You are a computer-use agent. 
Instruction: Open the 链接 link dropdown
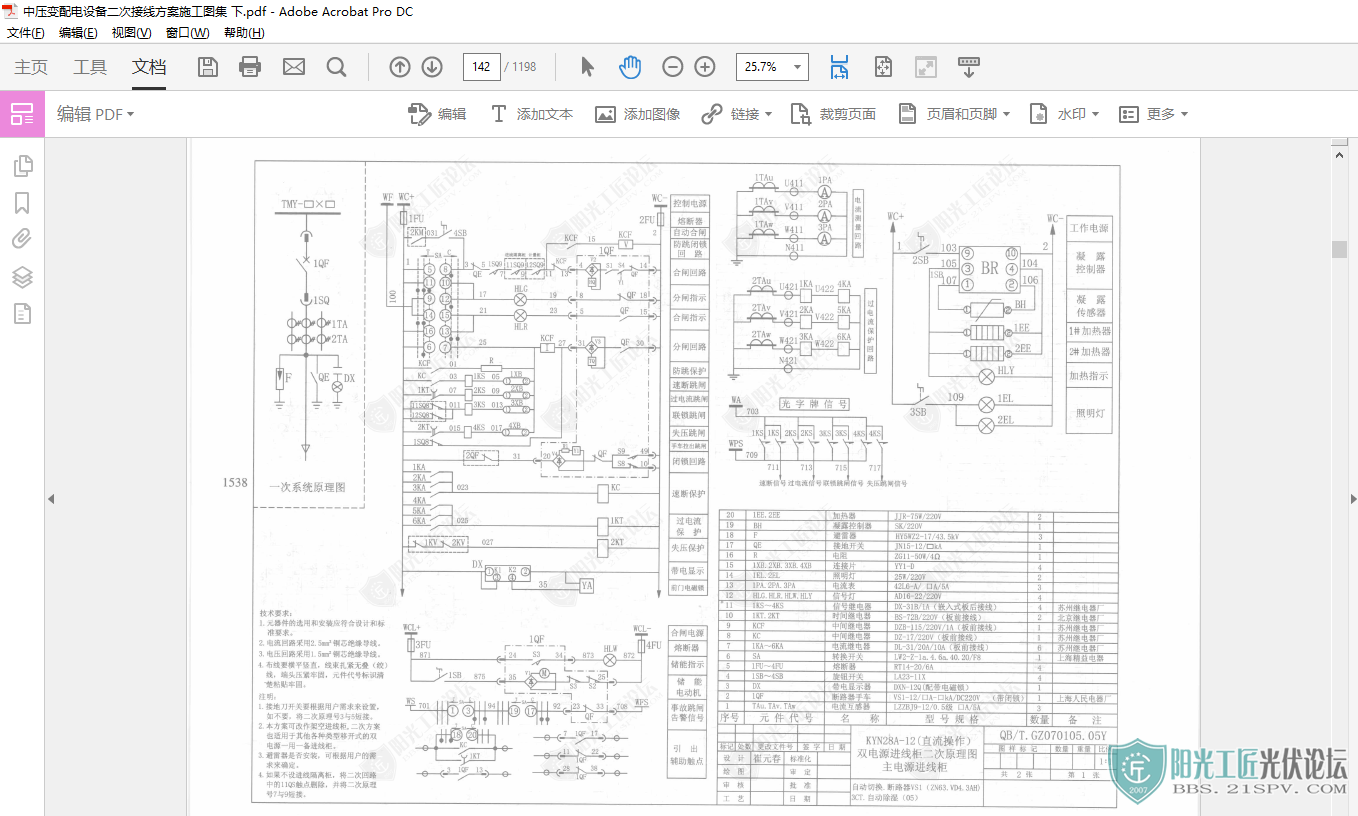pyautogui.click(x=737, y=114)
